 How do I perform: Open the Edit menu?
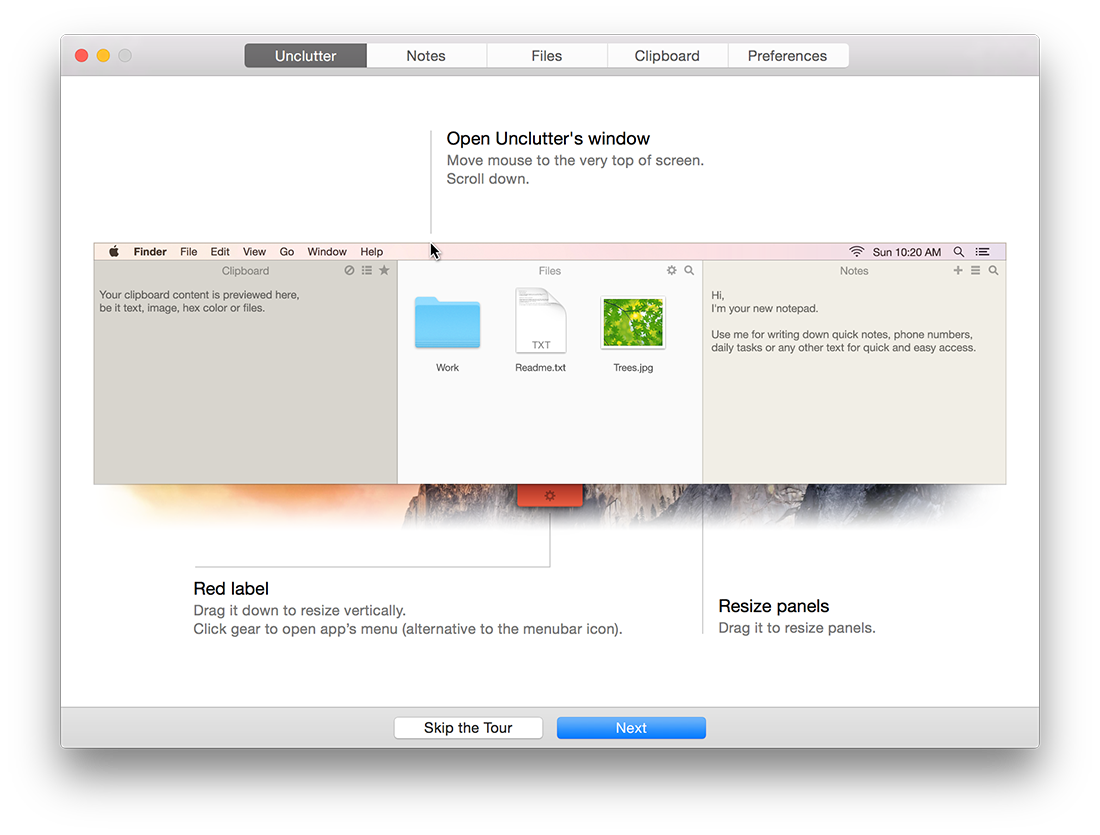point(220,251)
